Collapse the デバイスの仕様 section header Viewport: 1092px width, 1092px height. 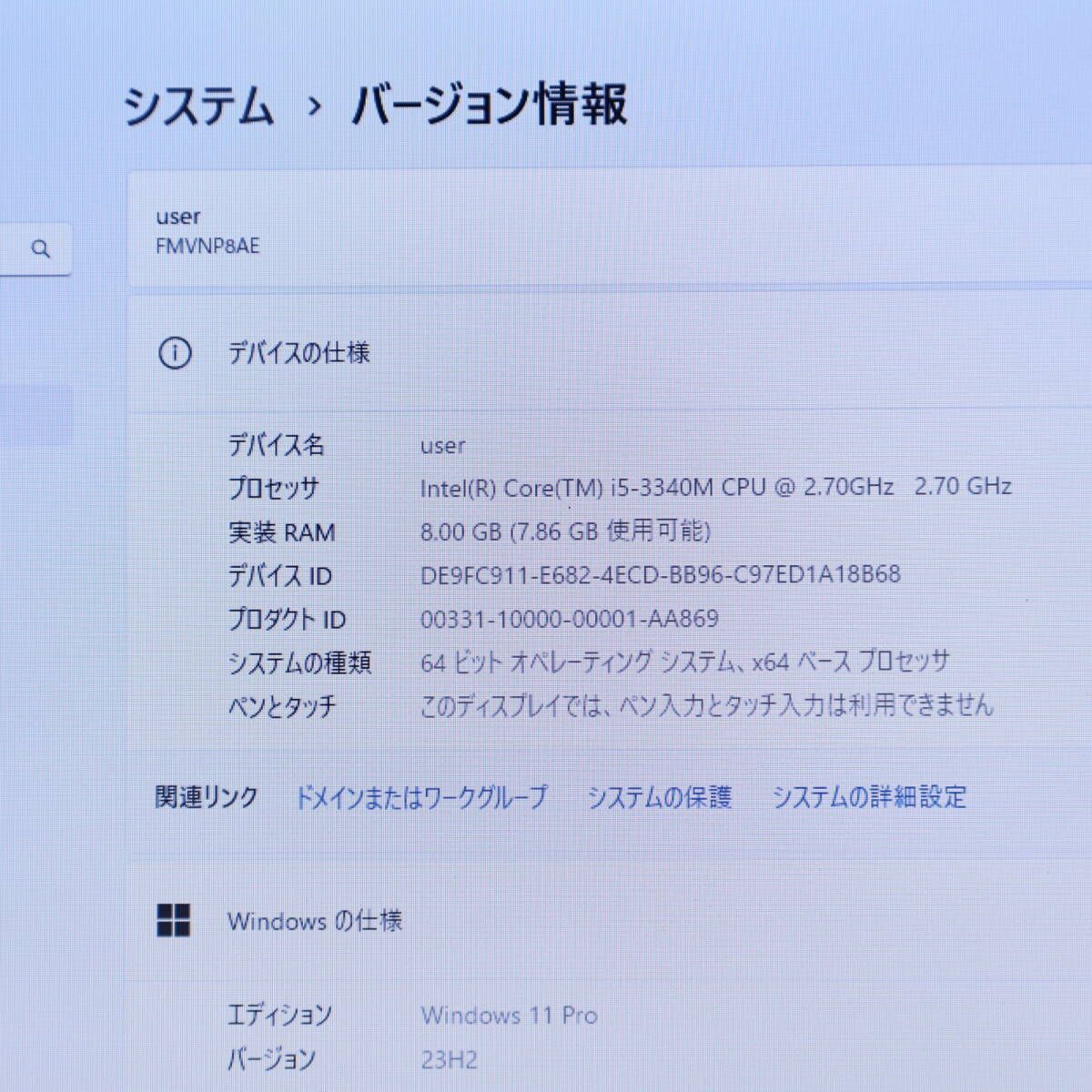click(610, 353)
